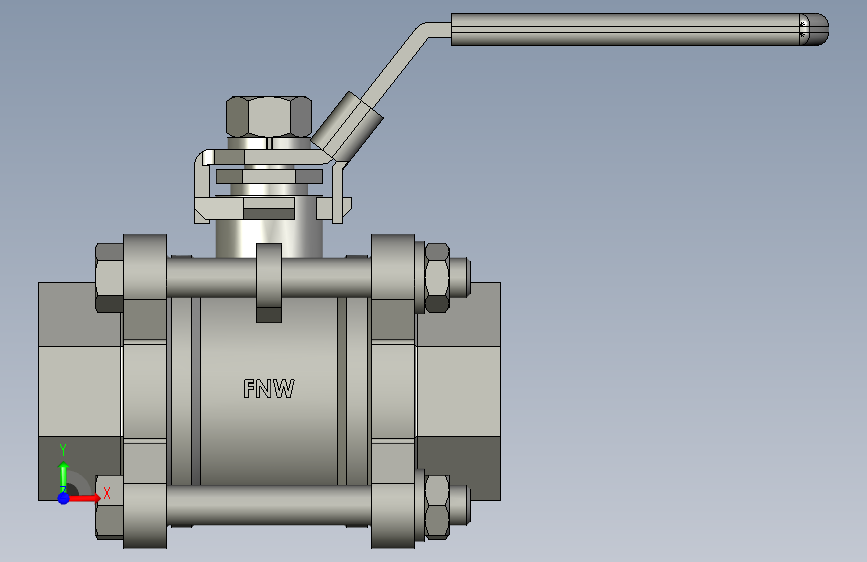Viewport: 867px width, 562px height.
Task: Click the red X axis arrow of the triad
Action: [83, 498]
